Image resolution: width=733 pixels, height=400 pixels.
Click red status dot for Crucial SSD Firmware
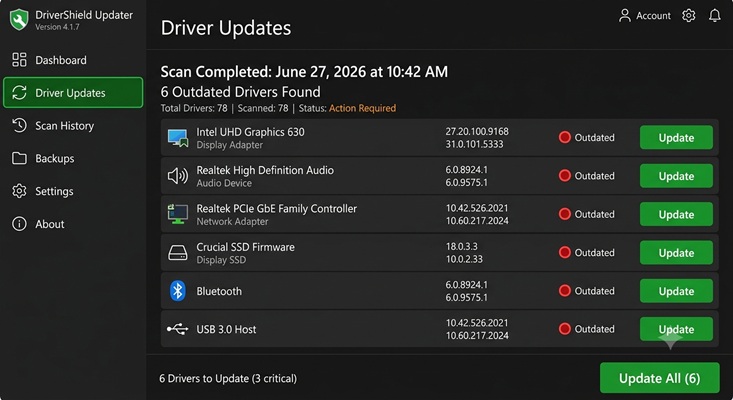[x=565, y=252]
